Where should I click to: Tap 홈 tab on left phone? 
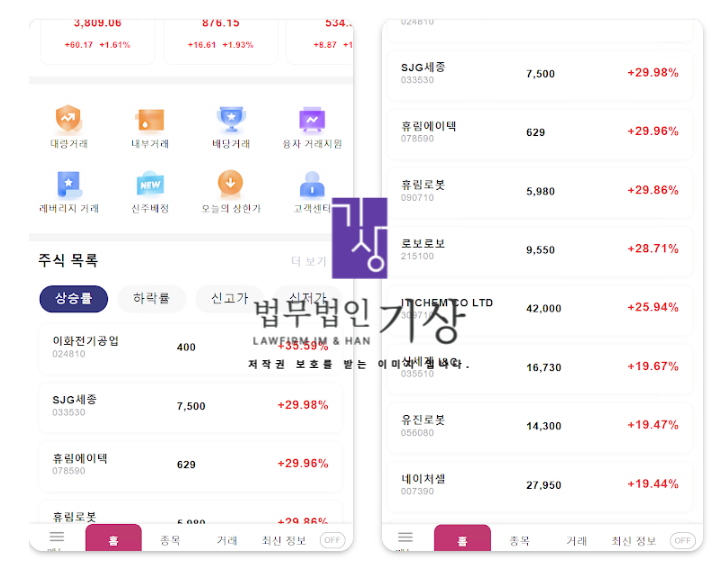click(x=113, y=538)
